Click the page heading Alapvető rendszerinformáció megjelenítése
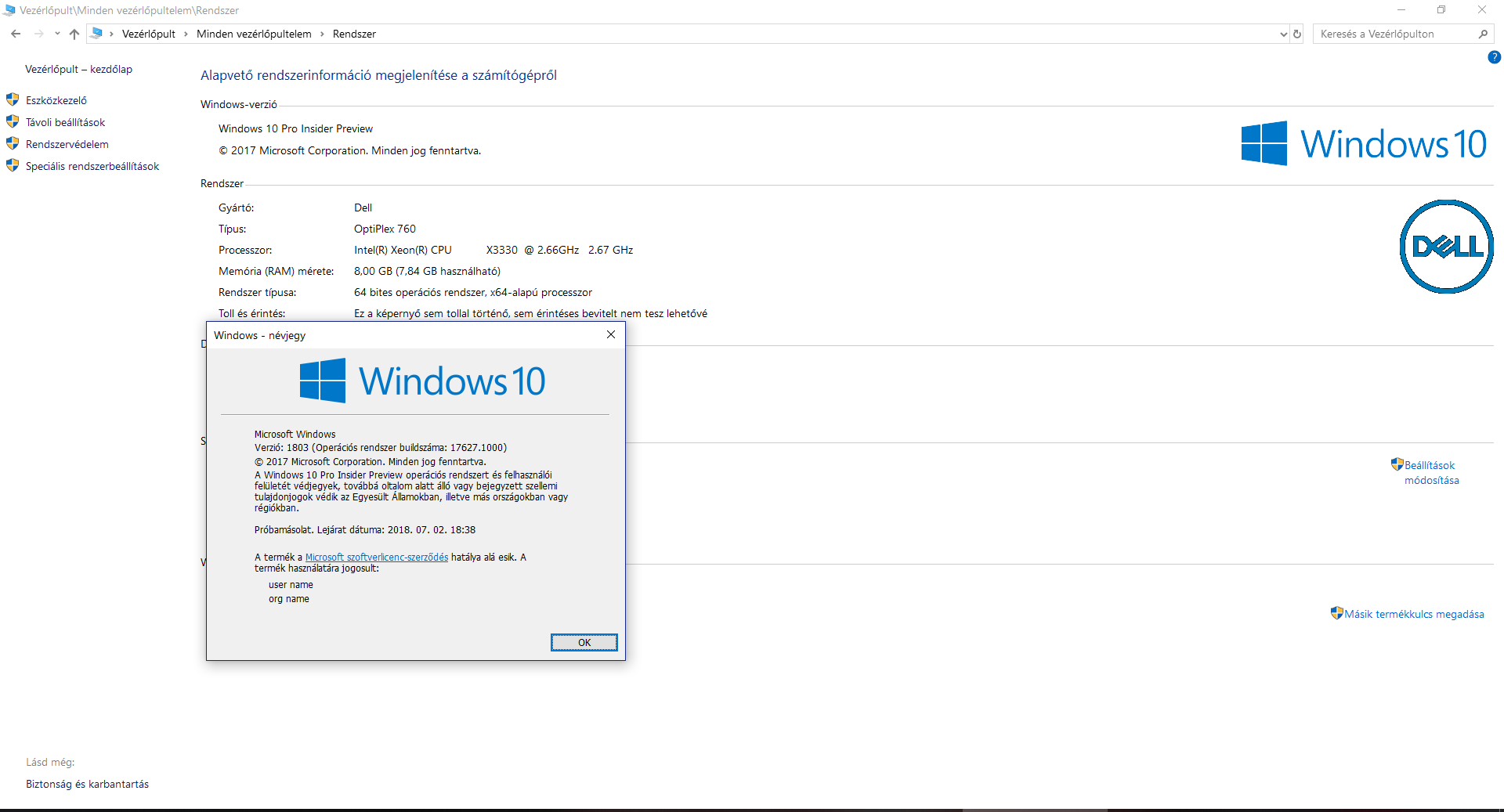 378,75
